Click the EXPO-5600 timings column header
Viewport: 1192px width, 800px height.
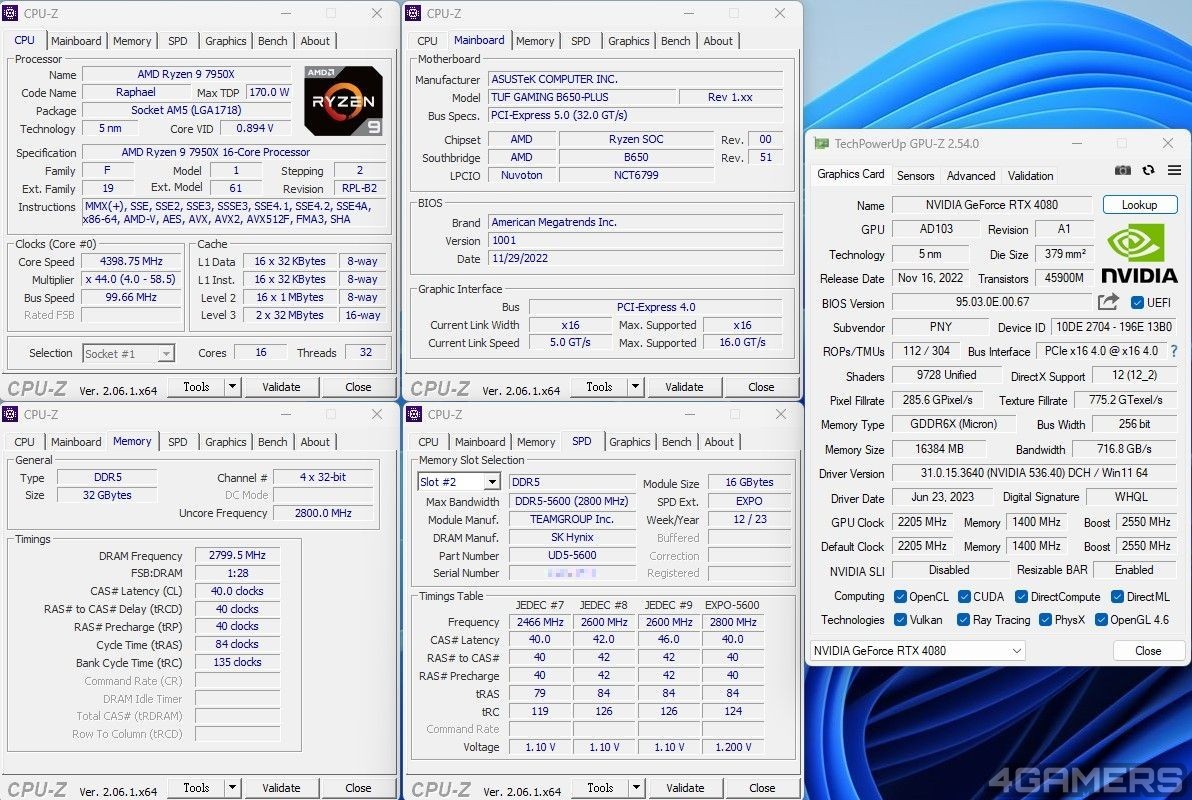click(x=732, y=605)
